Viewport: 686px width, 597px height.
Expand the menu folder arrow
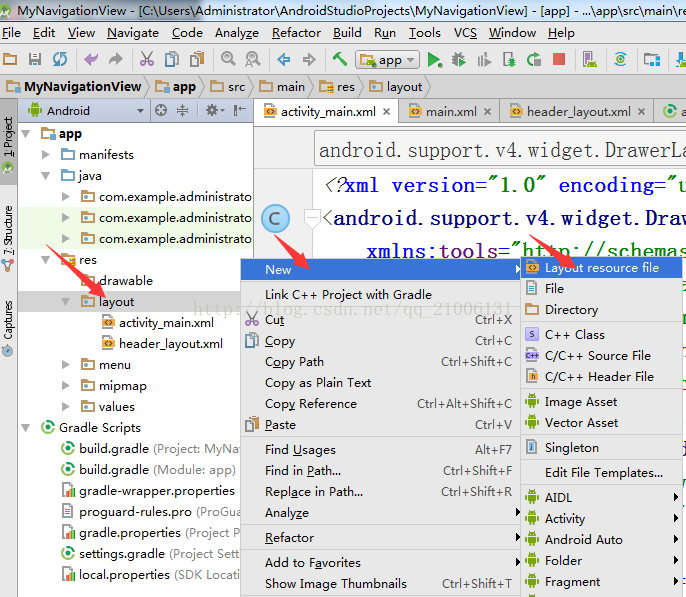coord(66,365)
